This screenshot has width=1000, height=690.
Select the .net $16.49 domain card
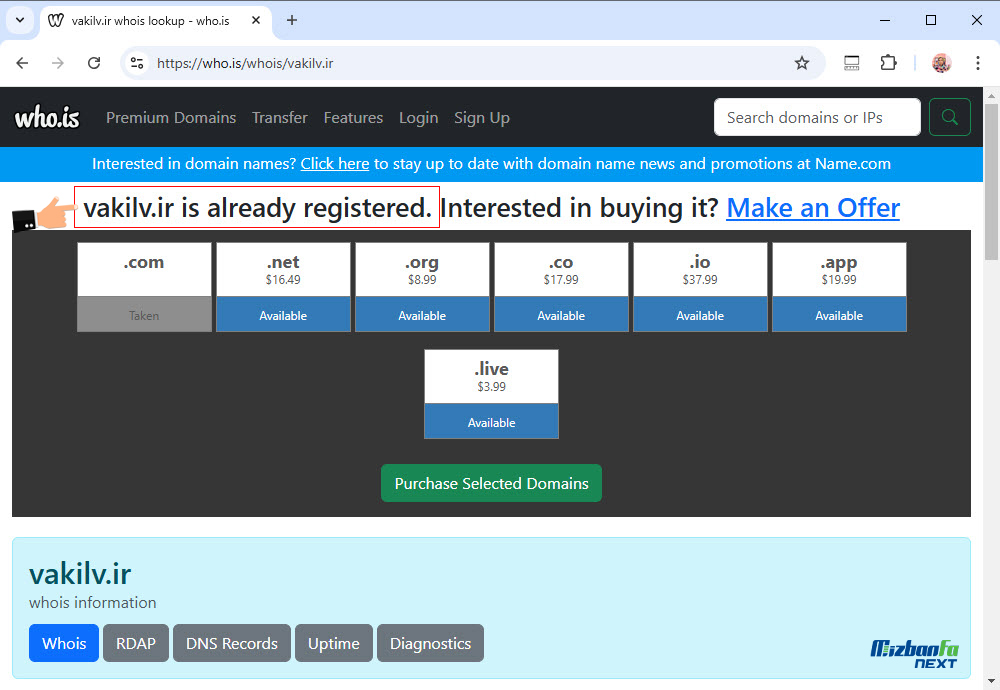pyautogui.click(x=283, y=287)
